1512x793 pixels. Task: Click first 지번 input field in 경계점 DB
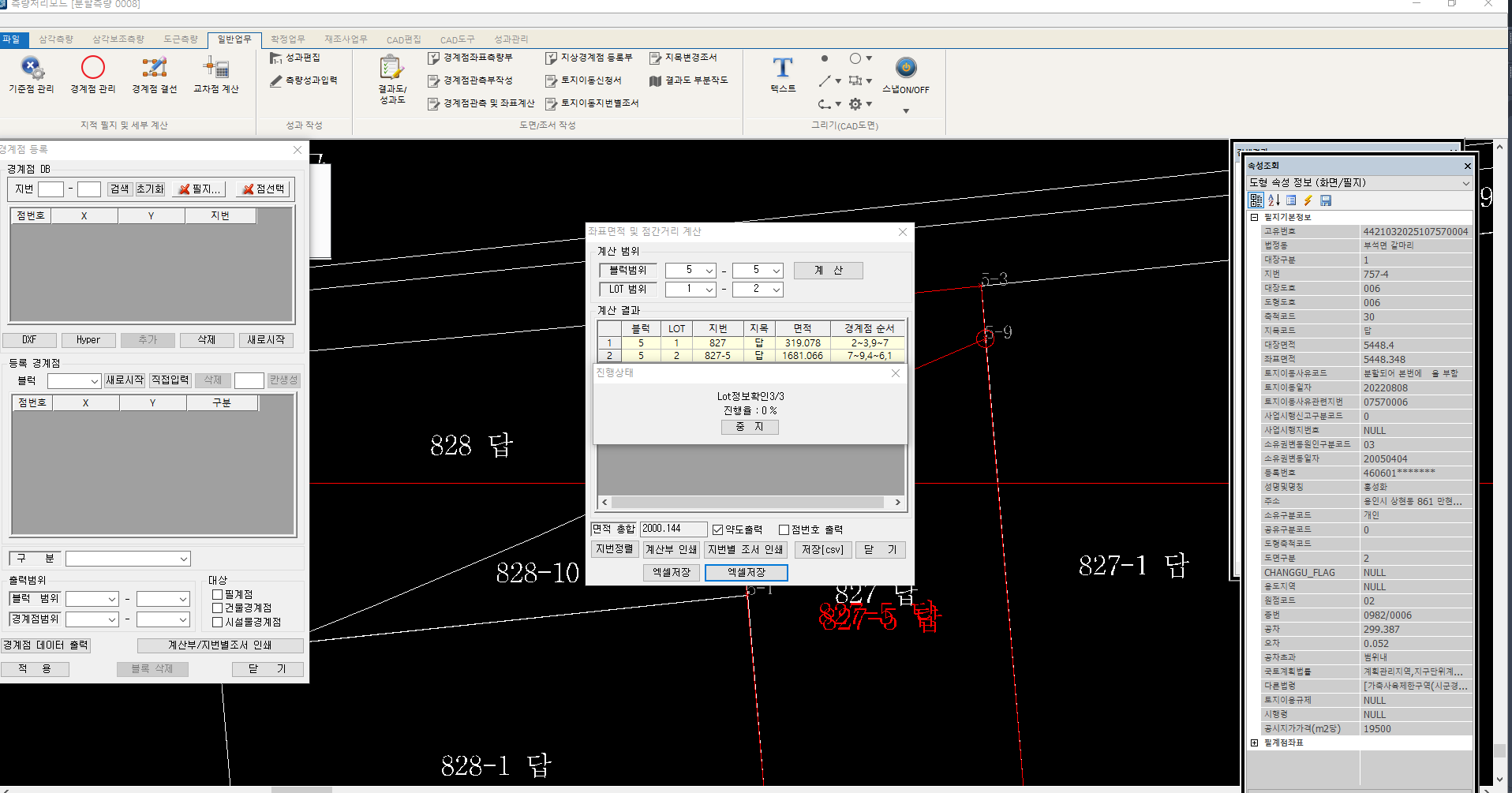[51, 189]
